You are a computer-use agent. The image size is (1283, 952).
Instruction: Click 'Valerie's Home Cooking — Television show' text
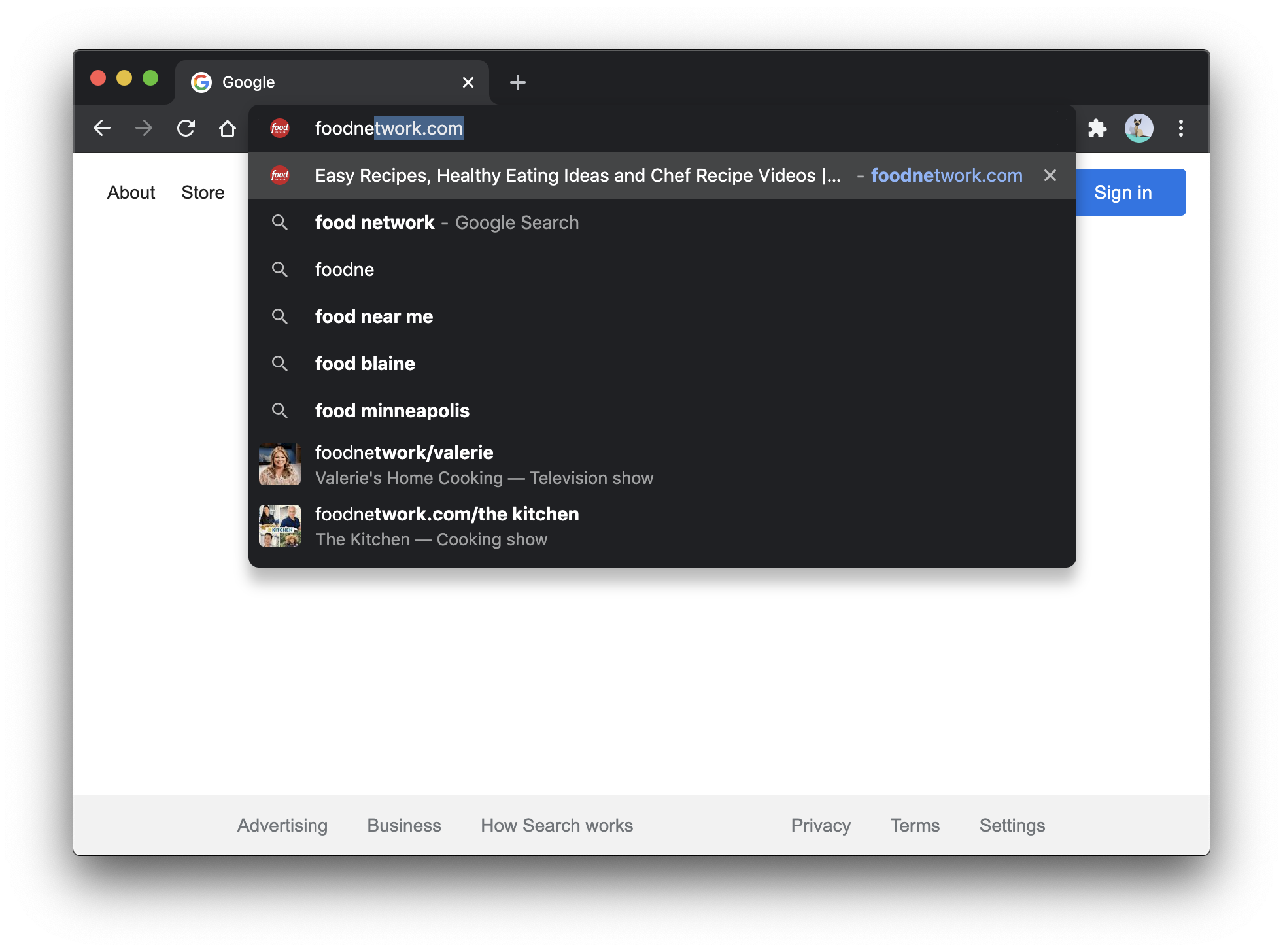click(x=484, y=478)
